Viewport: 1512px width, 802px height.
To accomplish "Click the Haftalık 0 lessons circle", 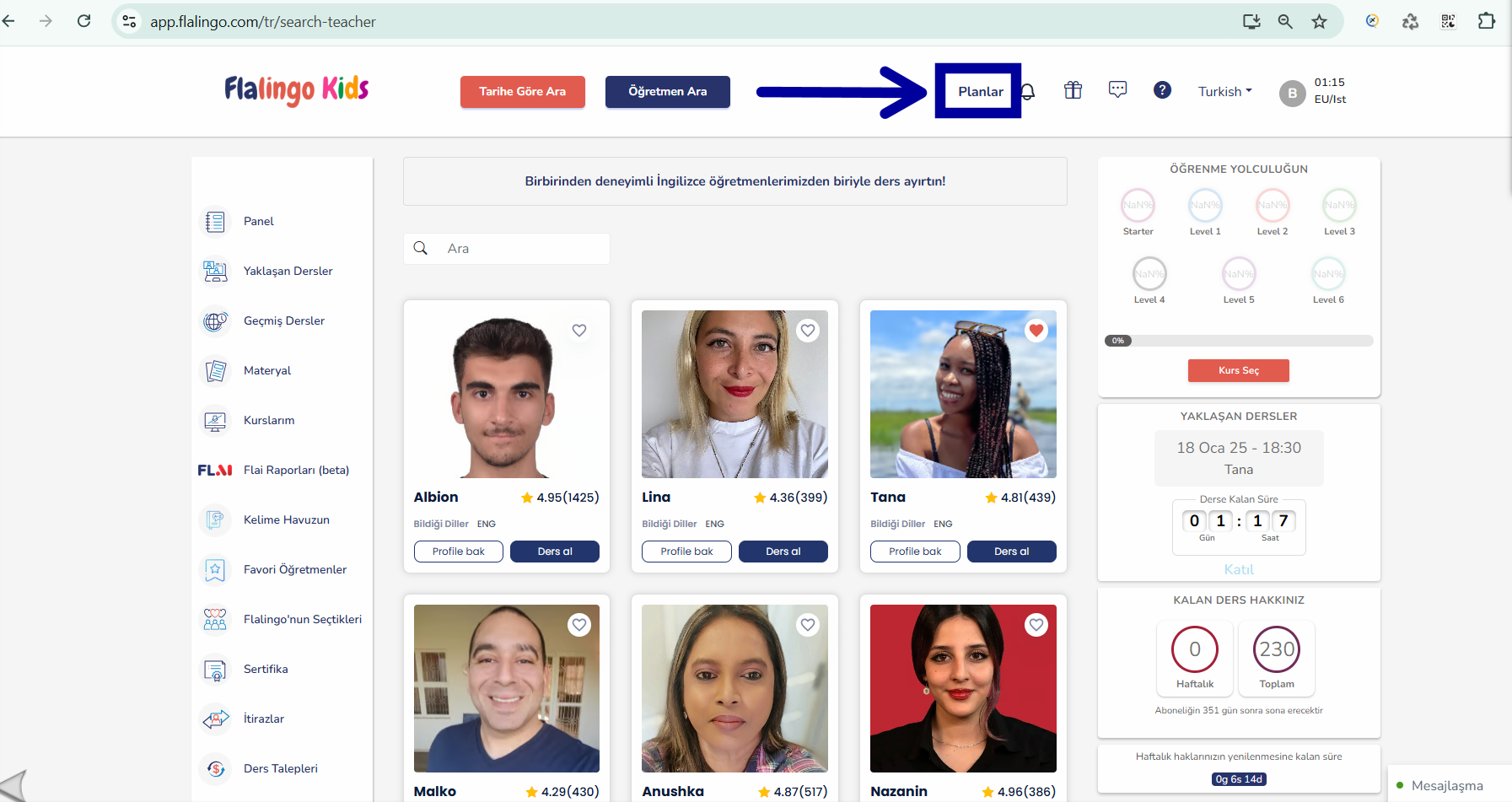I will (x=1195, y=649).
